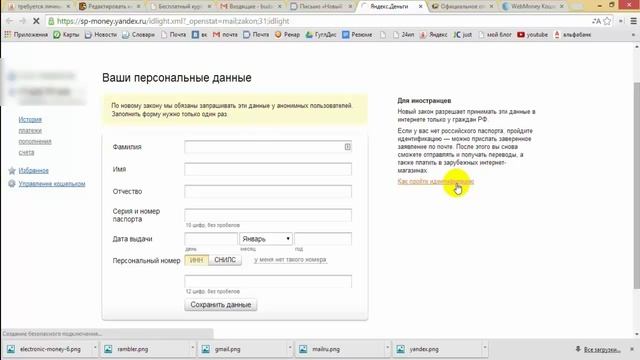
Task: Switch to the Яндекс.Деньги tab
Action: pos(390,6)
